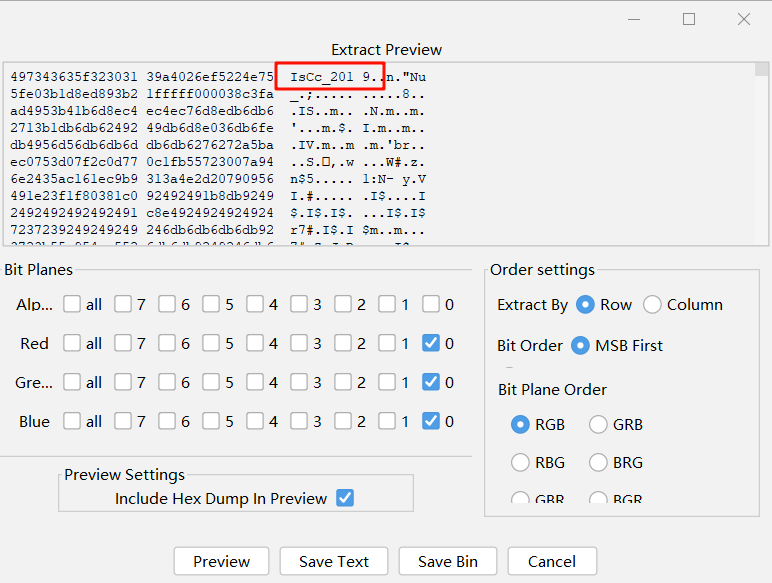Image resolution: width=772 pixels, height=583 pixels.
Task: Choose BRG bit plane order
Action: click(598, 462)
